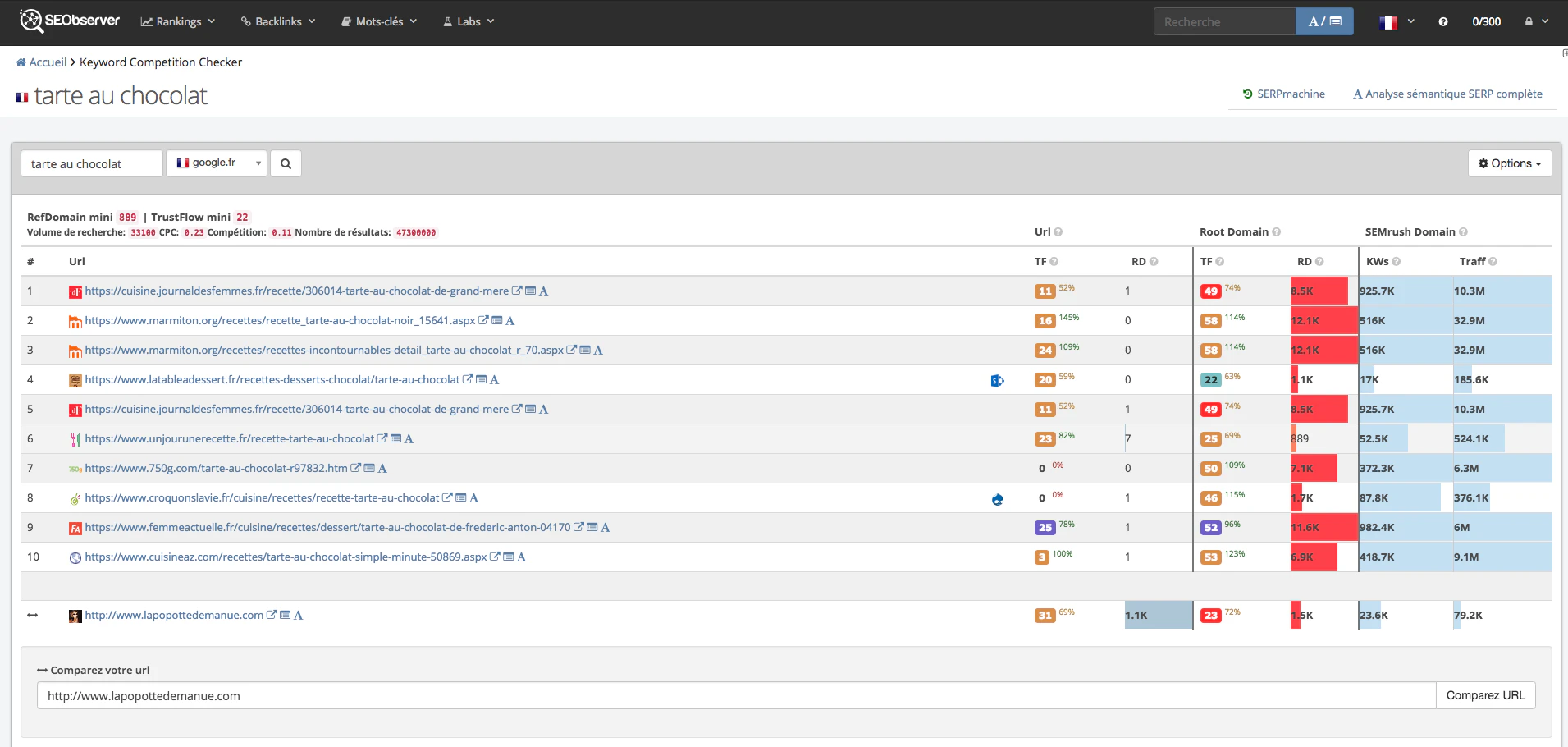Click SEMrush Domain help question icon
This screenshot has height=747, width=1568.
tap(1463, 232)
